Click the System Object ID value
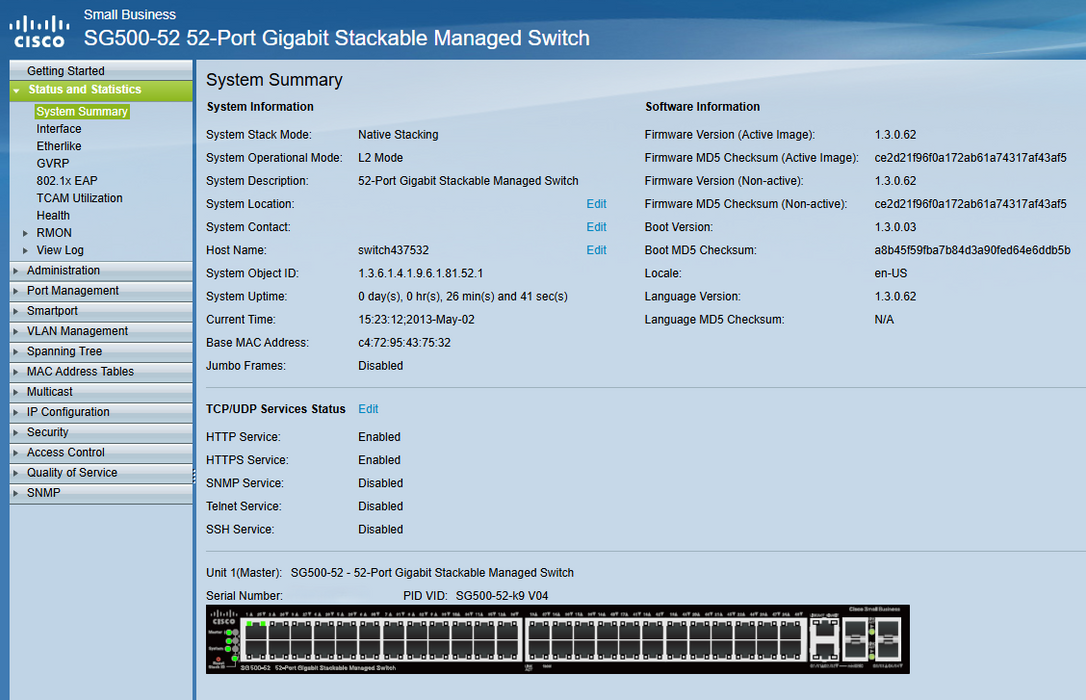 click(420, 273)
